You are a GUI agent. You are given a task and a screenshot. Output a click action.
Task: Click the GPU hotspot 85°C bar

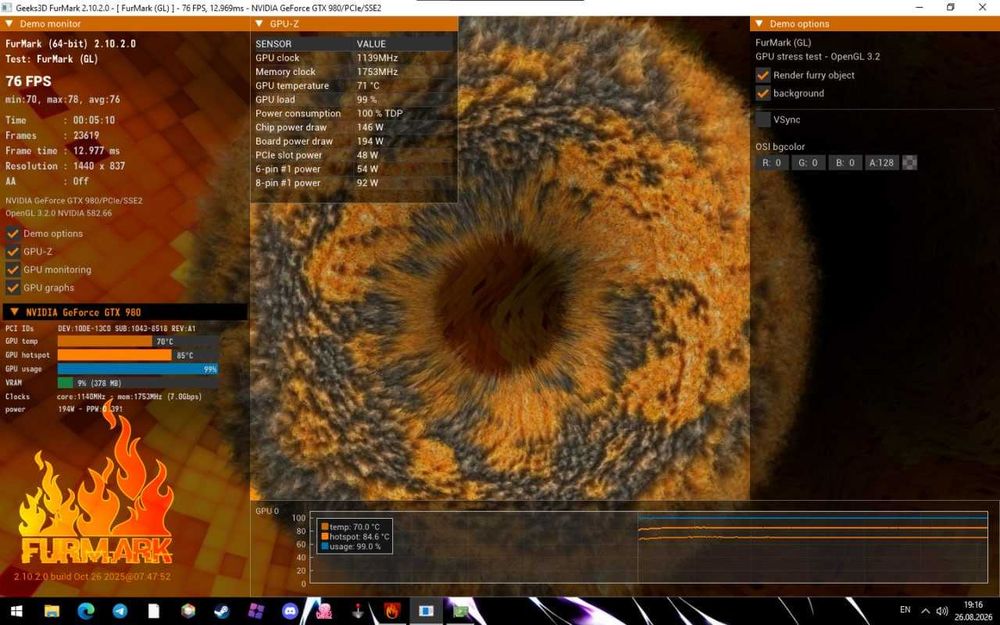click(x=138, y=355)
